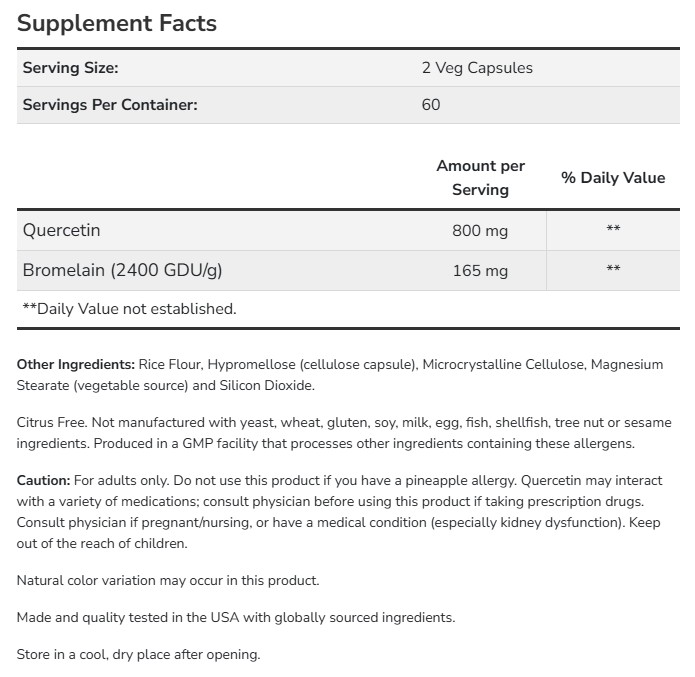Click the 800 mg amount
Image resolution: width=695 pixels, height=677 pixels.
click(480, 231)
